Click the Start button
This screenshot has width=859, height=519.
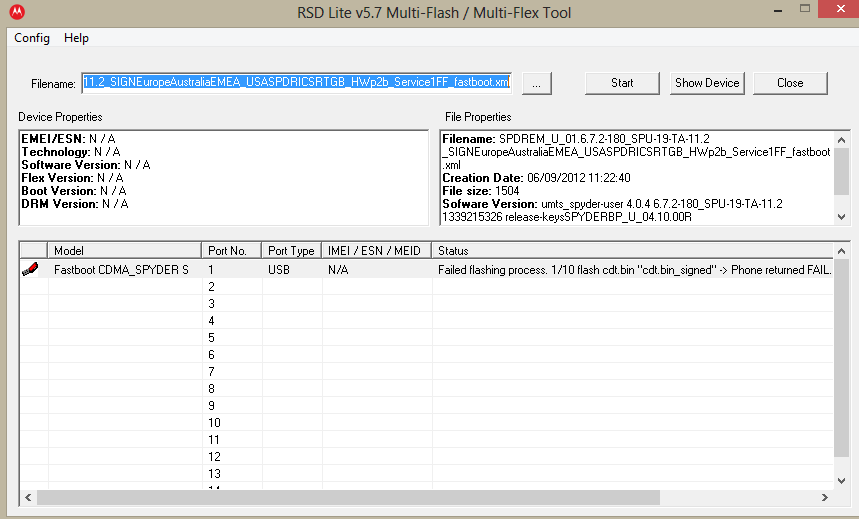pyautogui.click(x=622, y=83)
